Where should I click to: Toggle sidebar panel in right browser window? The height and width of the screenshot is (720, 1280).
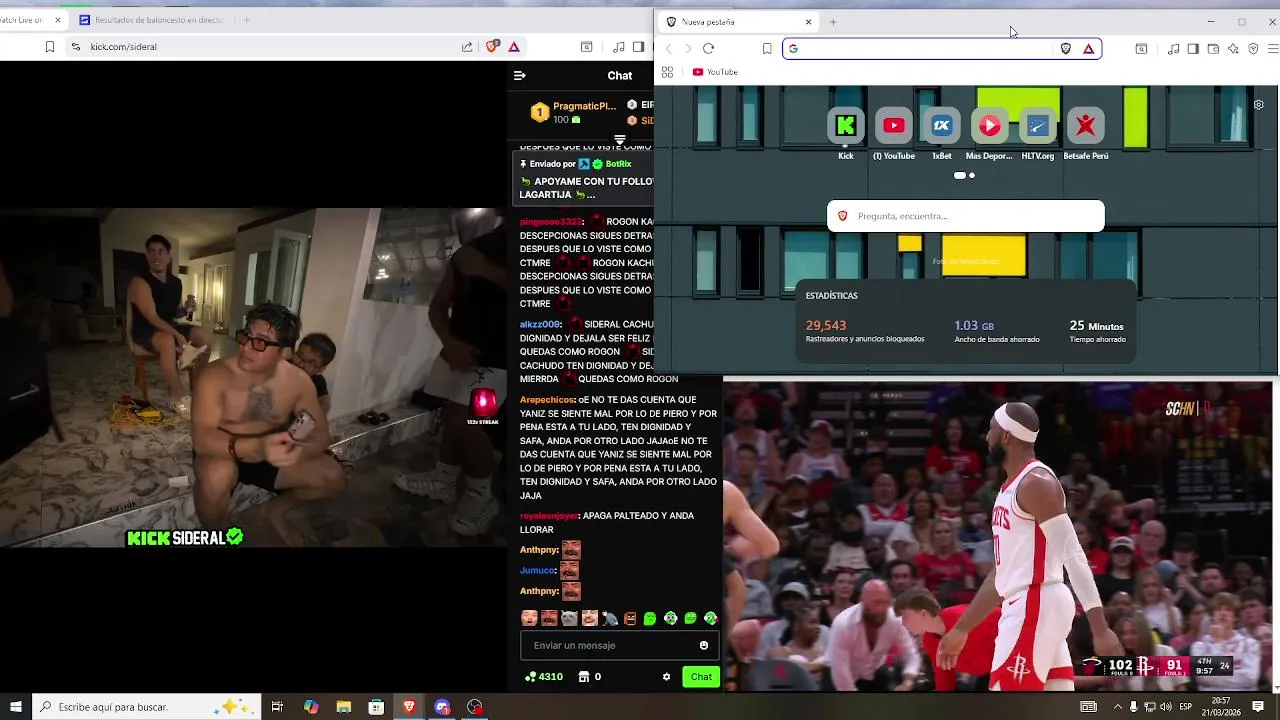click(x=1193, y=48)
